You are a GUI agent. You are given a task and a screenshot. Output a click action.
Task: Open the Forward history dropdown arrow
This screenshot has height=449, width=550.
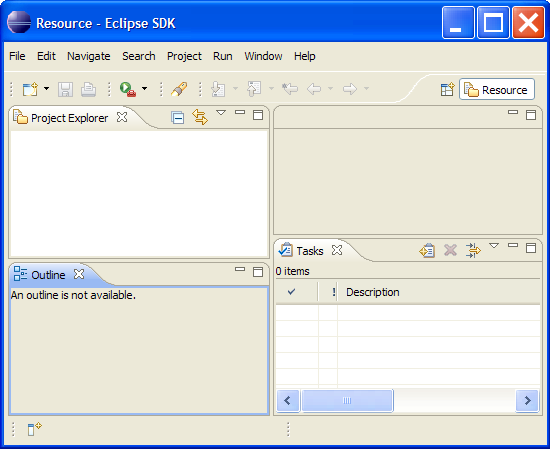[x=366, y=89]
